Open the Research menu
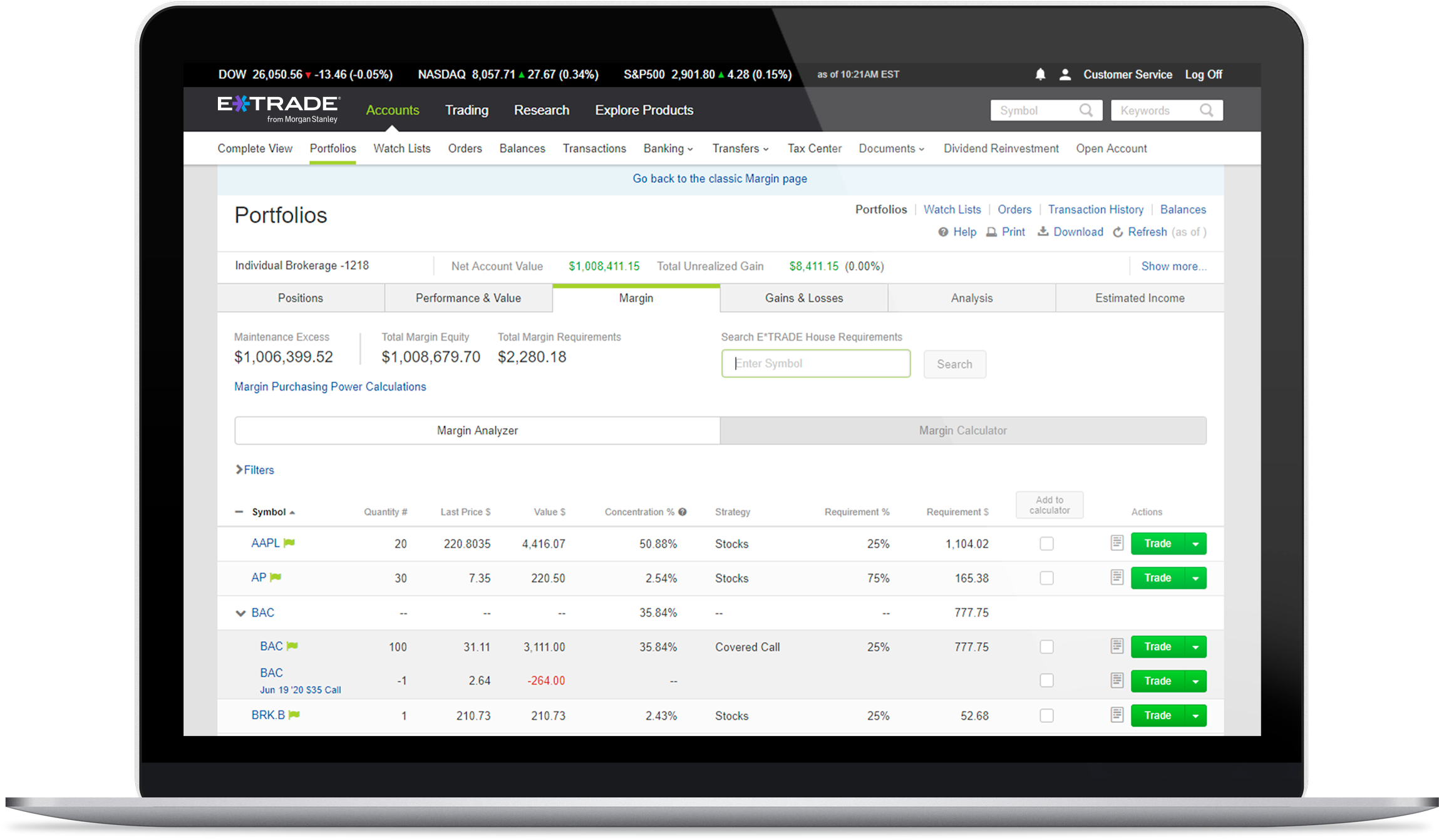1439x840 pixels. point(541,110)
